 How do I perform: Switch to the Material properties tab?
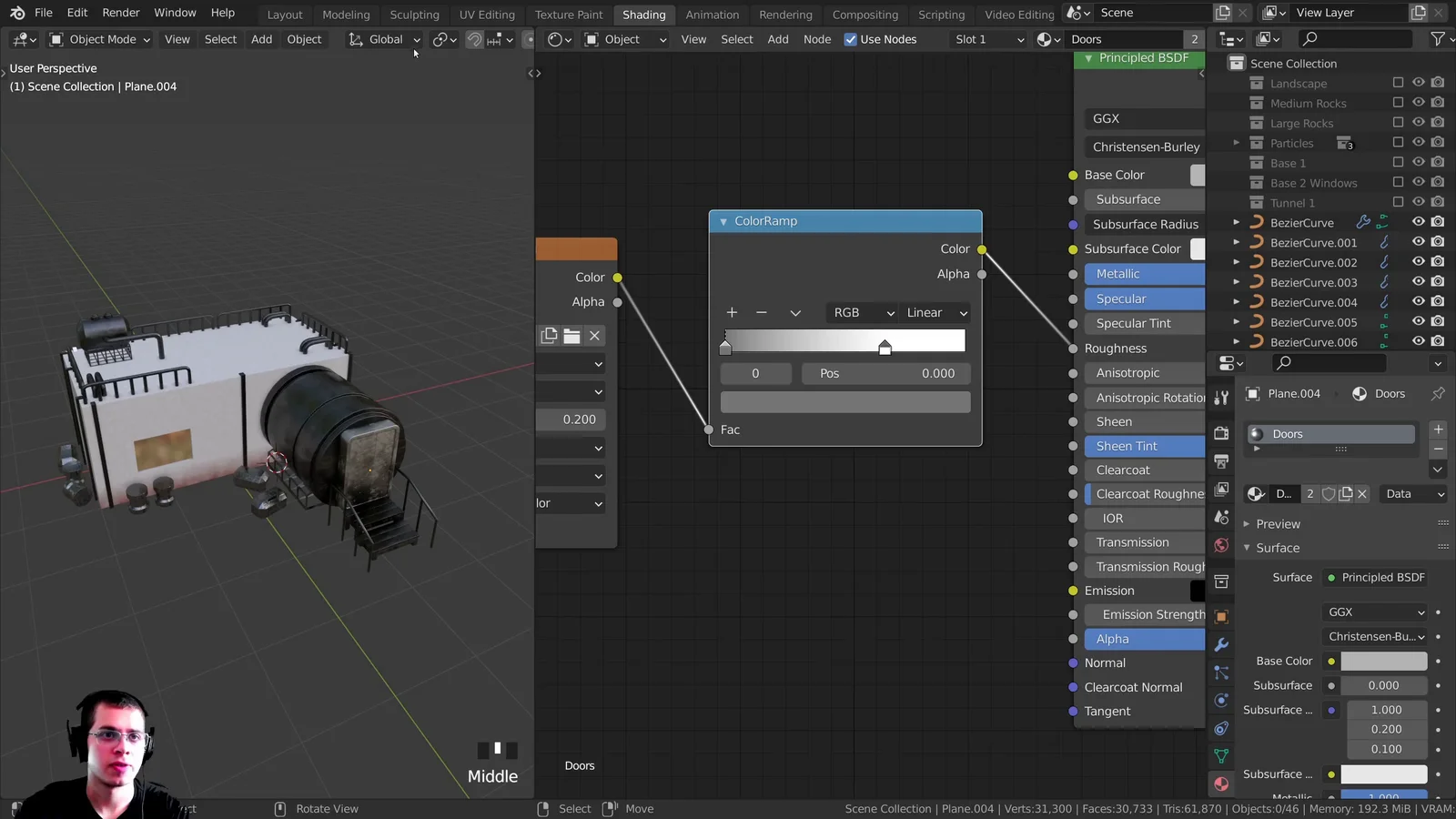[1221, 784]
